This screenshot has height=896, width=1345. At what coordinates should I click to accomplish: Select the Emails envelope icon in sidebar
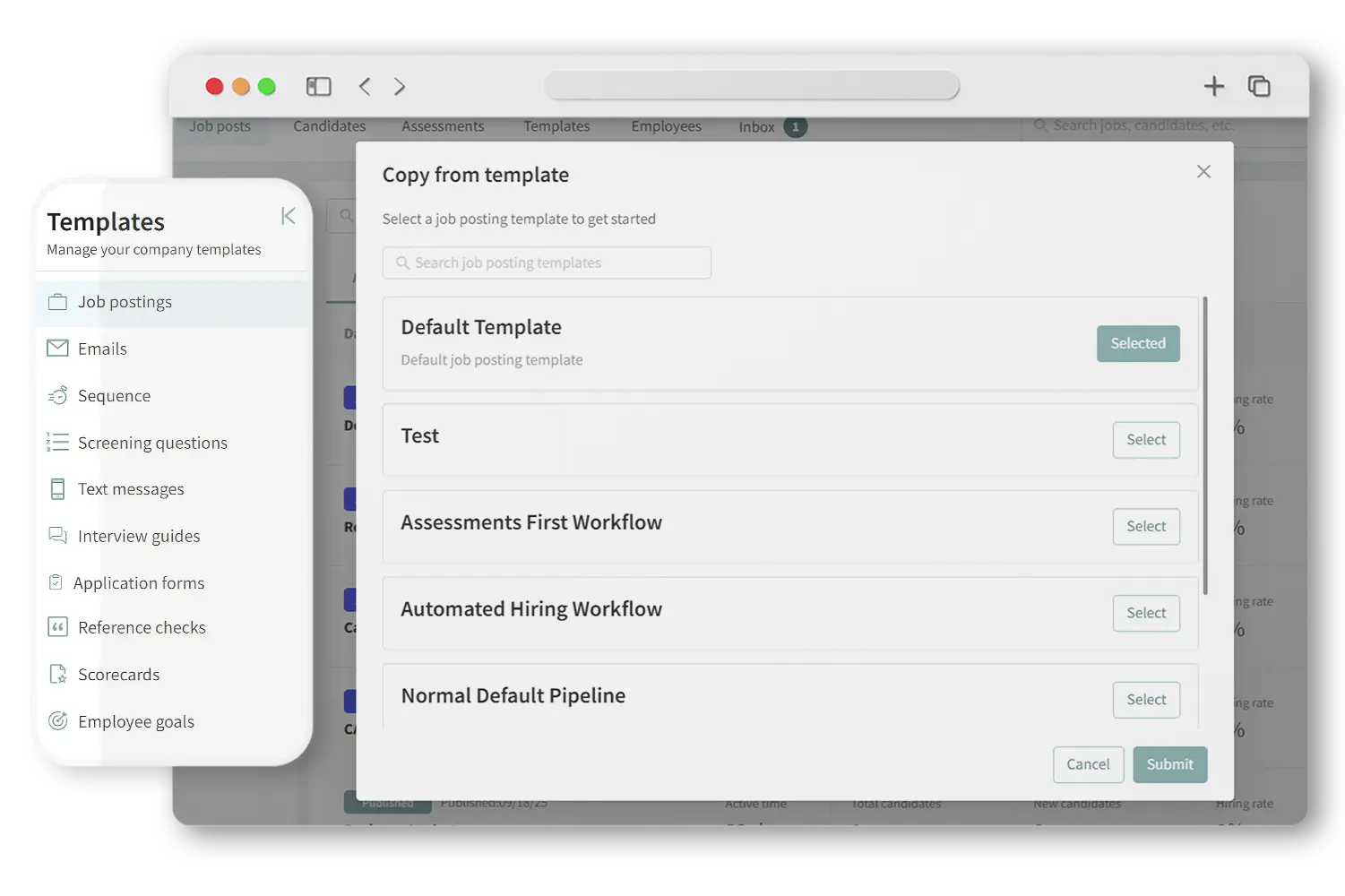[x=57, y=349]
